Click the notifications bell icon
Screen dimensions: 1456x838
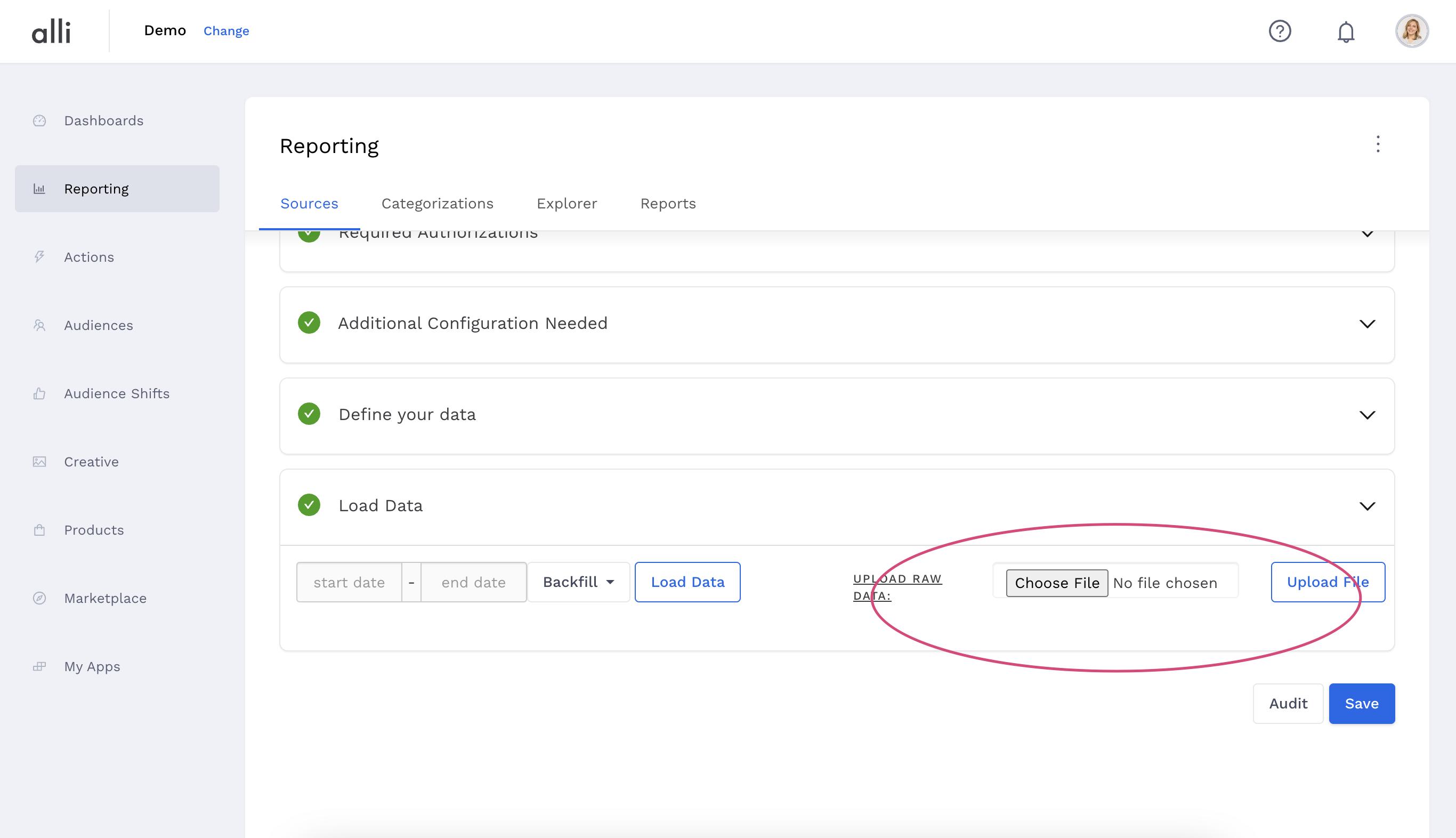point(1346,31)
